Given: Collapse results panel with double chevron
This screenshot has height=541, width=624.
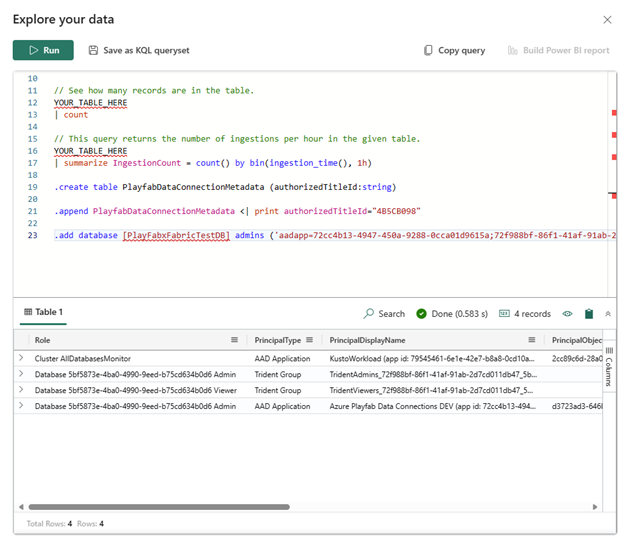Looking at the screenshot, I should (x=608, y=314).
